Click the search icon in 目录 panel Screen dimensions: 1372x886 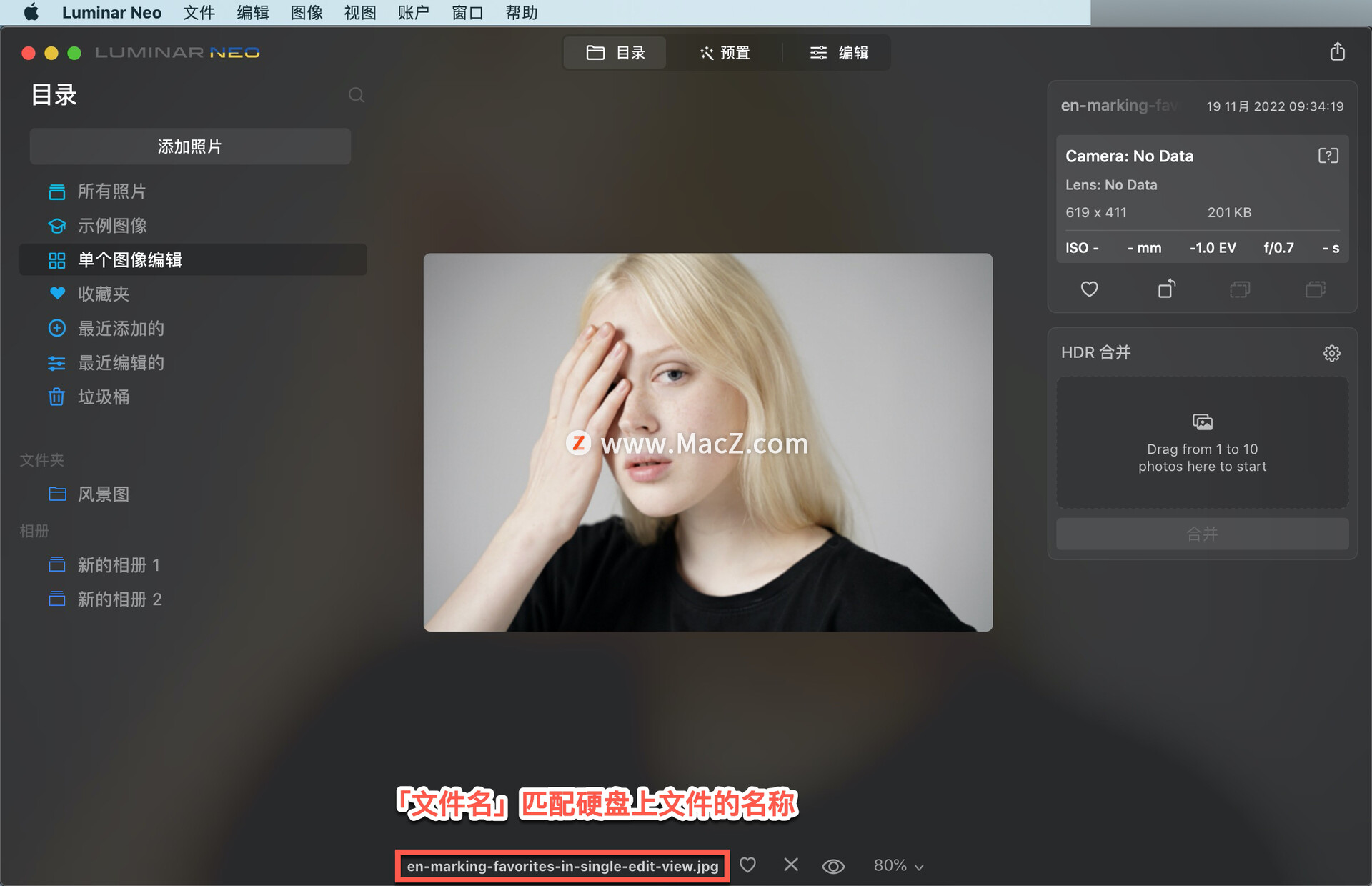tap(356, 95)
